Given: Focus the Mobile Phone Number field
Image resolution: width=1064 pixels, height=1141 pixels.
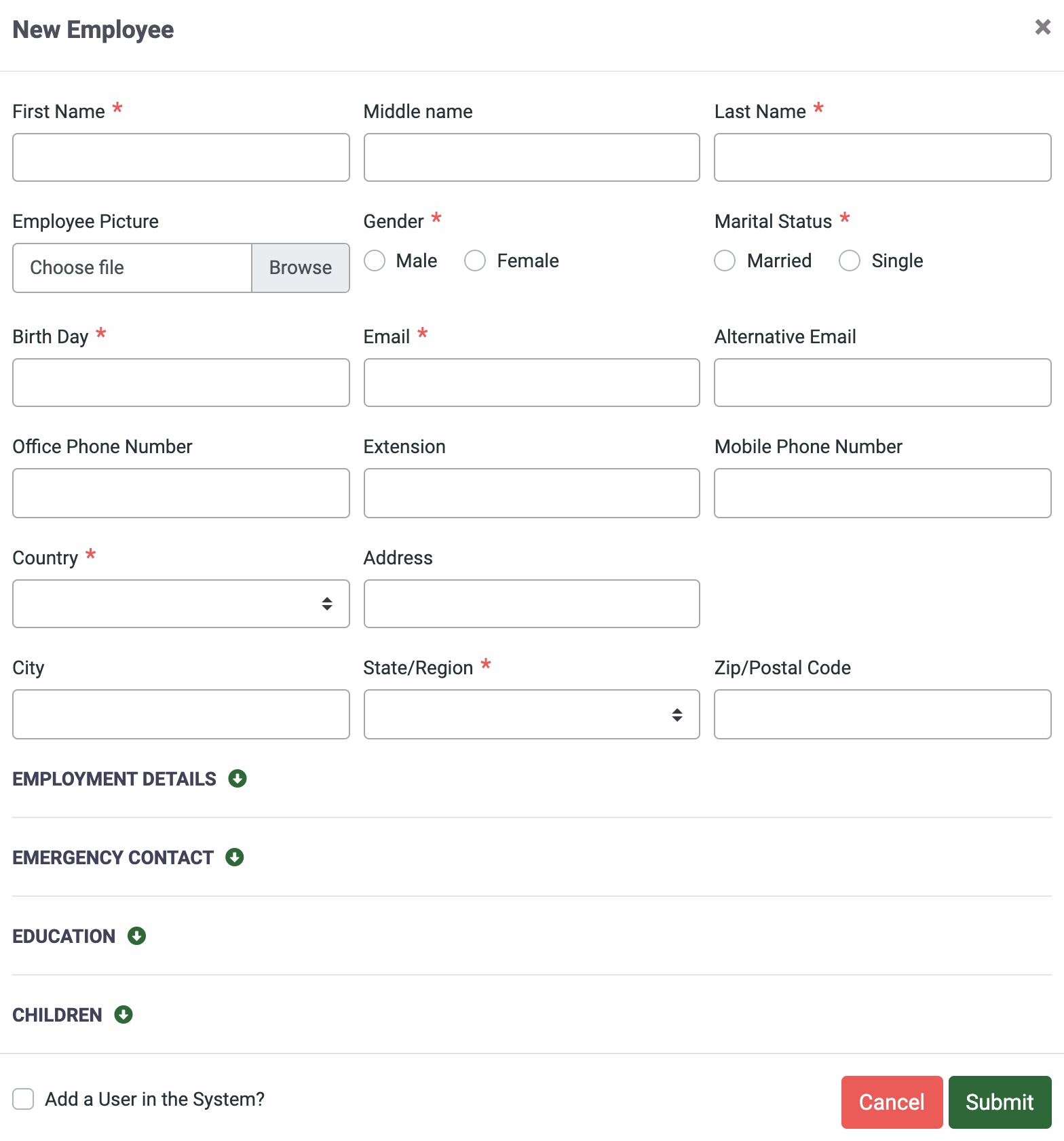Looking at the screenshot, I should click(882, 493).
